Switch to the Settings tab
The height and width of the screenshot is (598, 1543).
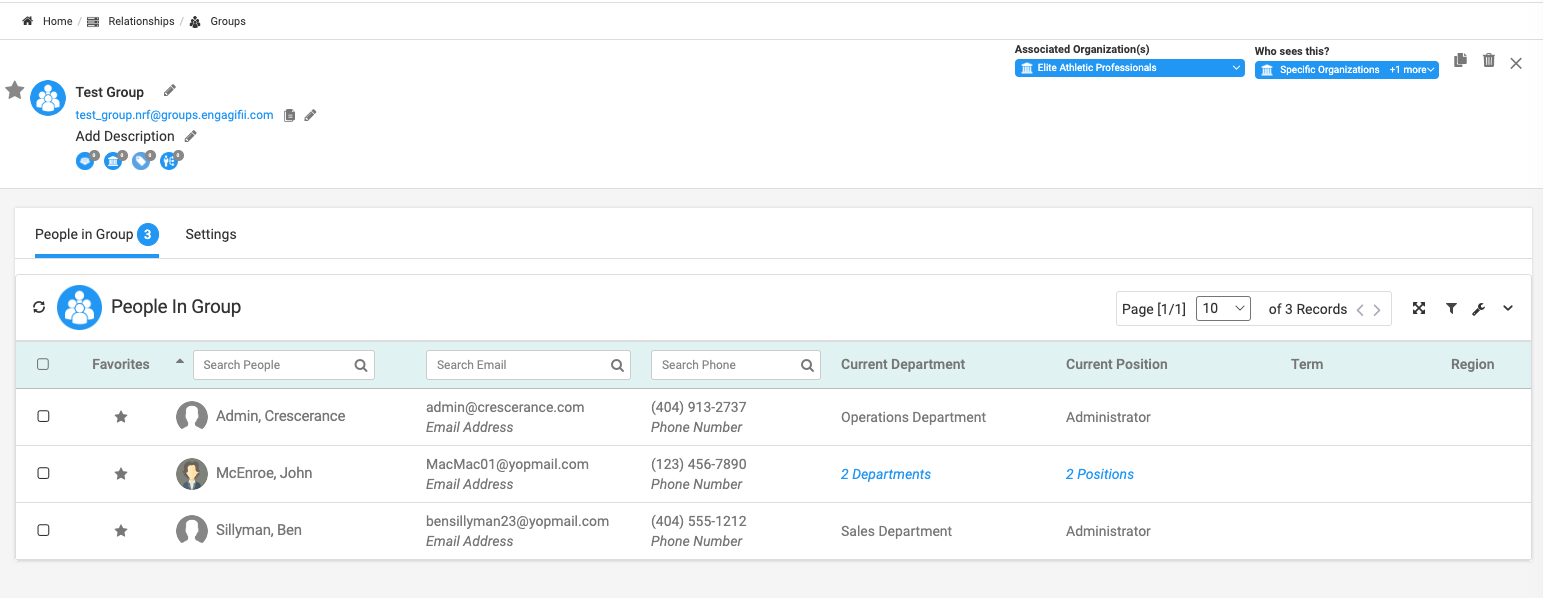pos(211,234)
